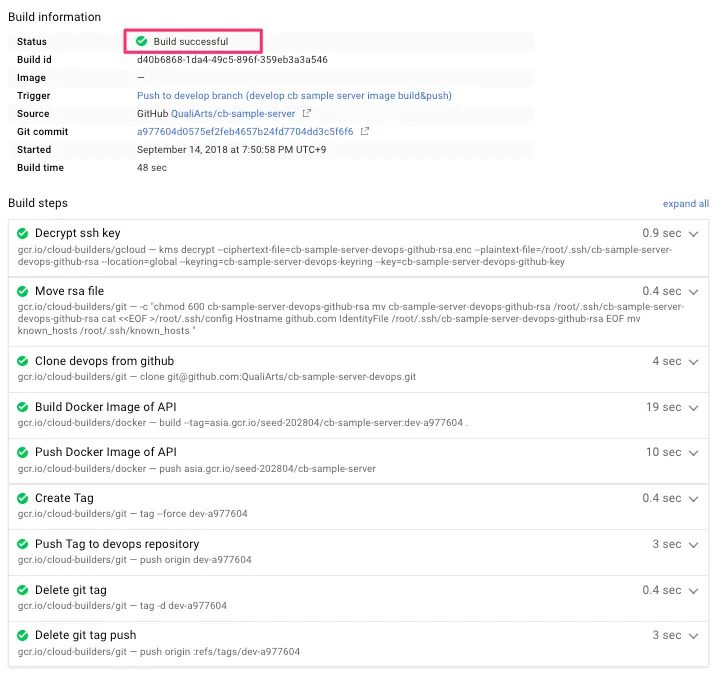Expand the Push Docker Image of API chevron
725x683 pixels.
694,452
